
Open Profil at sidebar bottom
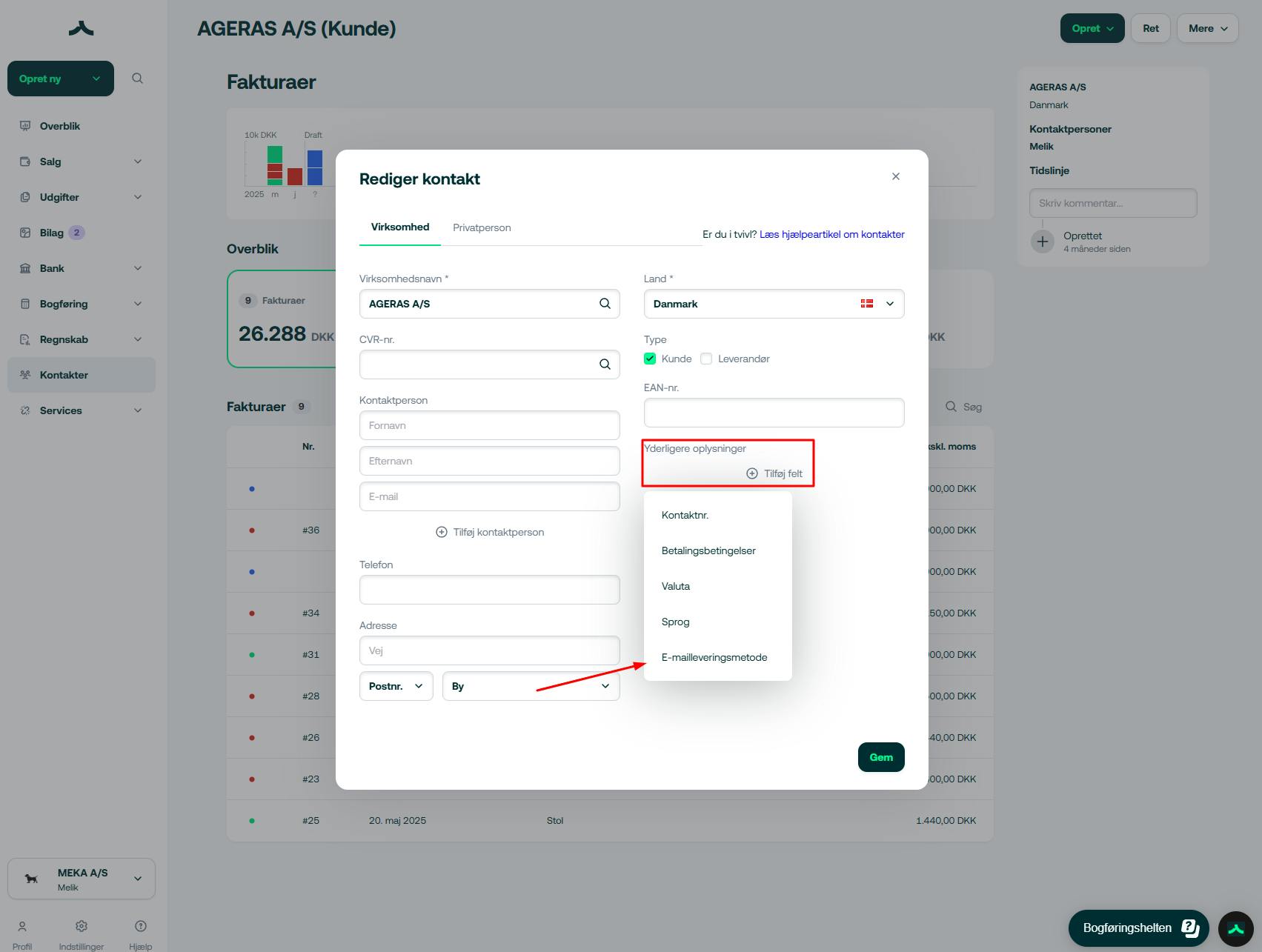22,934
